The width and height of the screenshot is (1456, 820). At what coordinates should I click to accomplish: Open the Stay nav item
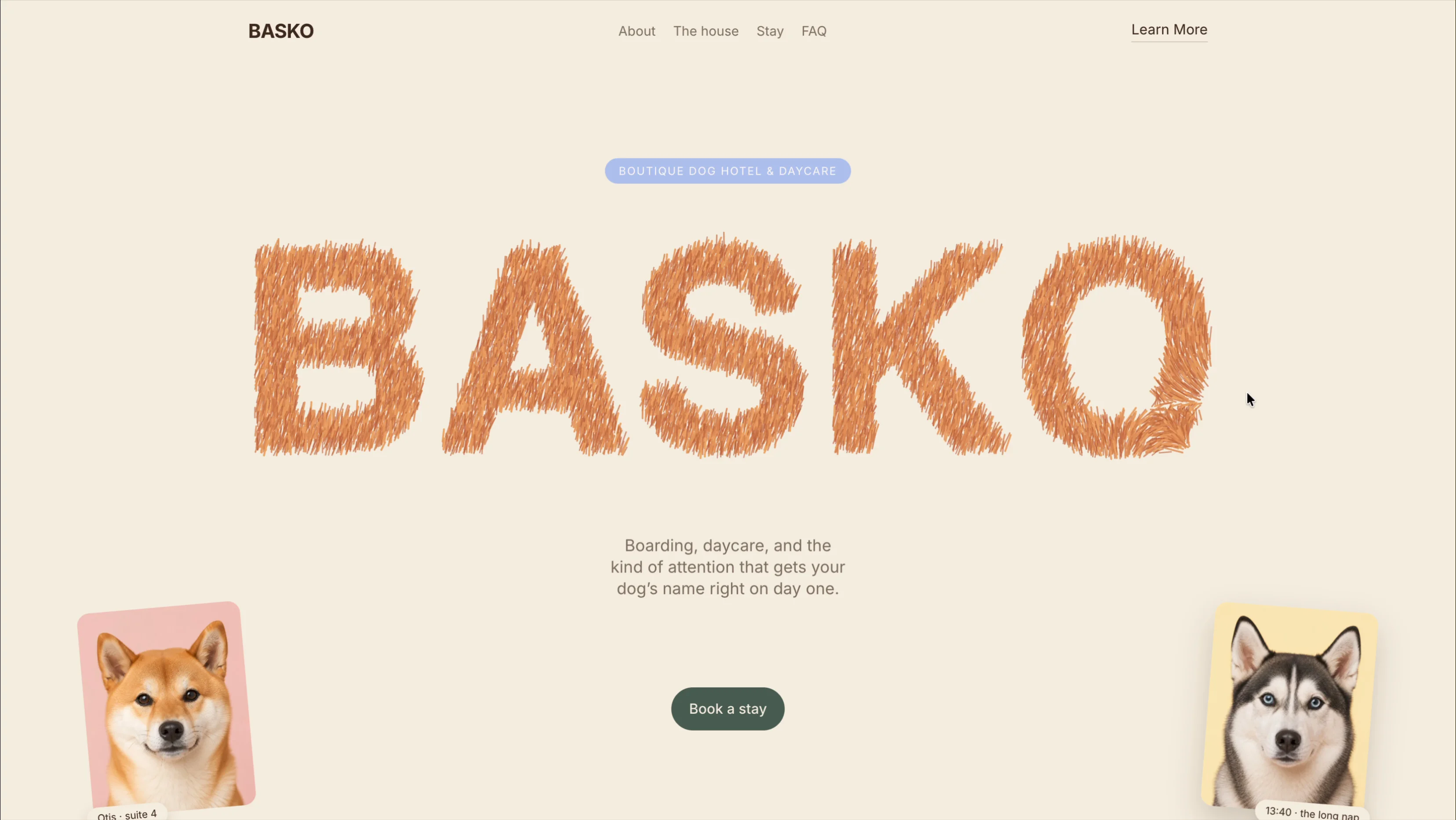pos(770,31)
